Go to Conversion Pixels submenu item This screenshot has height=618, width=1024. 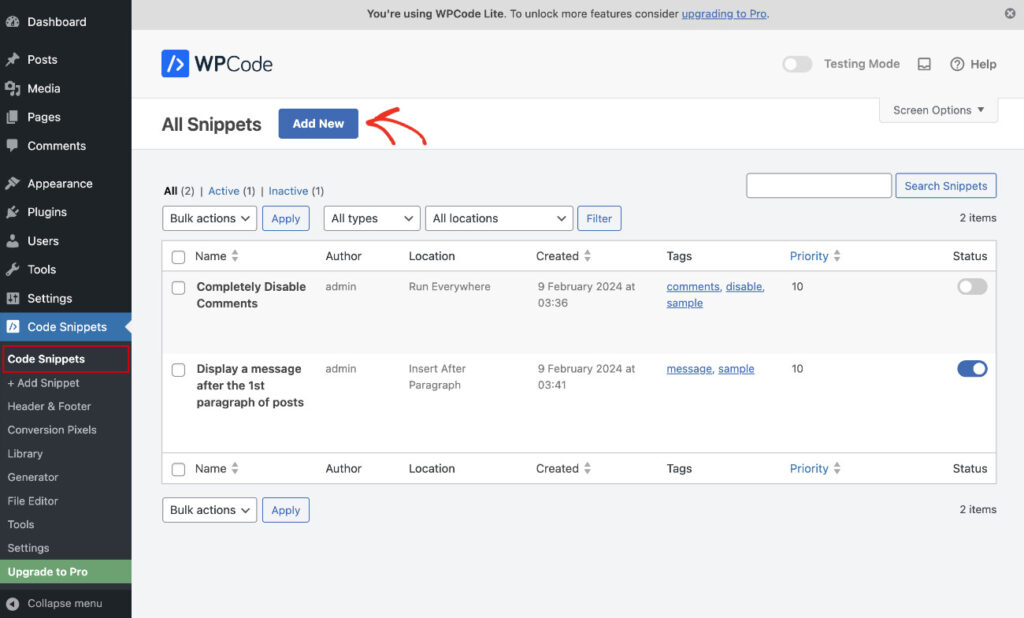coord(52,430)
